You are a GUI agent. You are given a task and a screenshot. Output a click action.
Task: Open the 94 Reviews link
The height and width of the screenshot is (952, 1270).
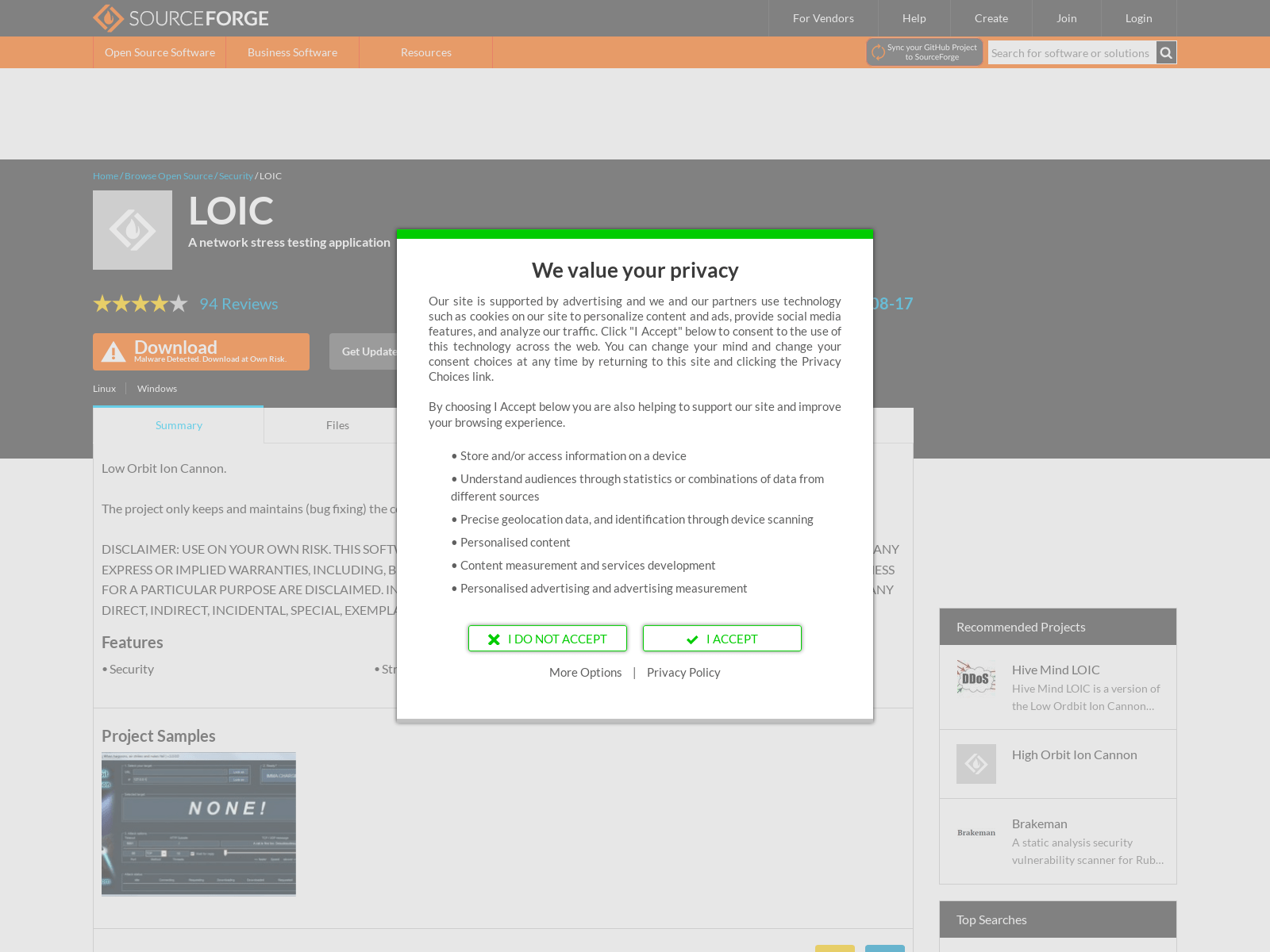(239, 304)
